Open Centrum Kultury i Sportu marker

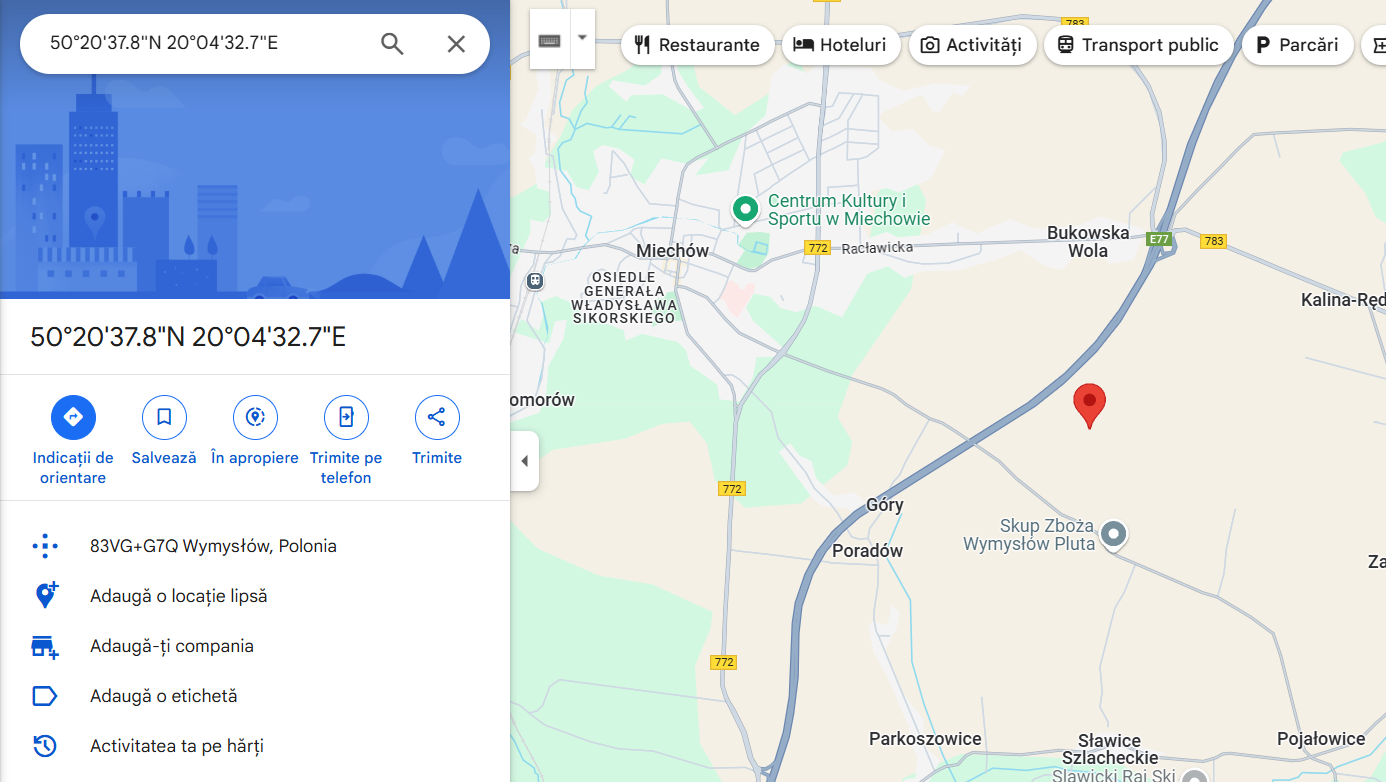[x=745, y=209]
